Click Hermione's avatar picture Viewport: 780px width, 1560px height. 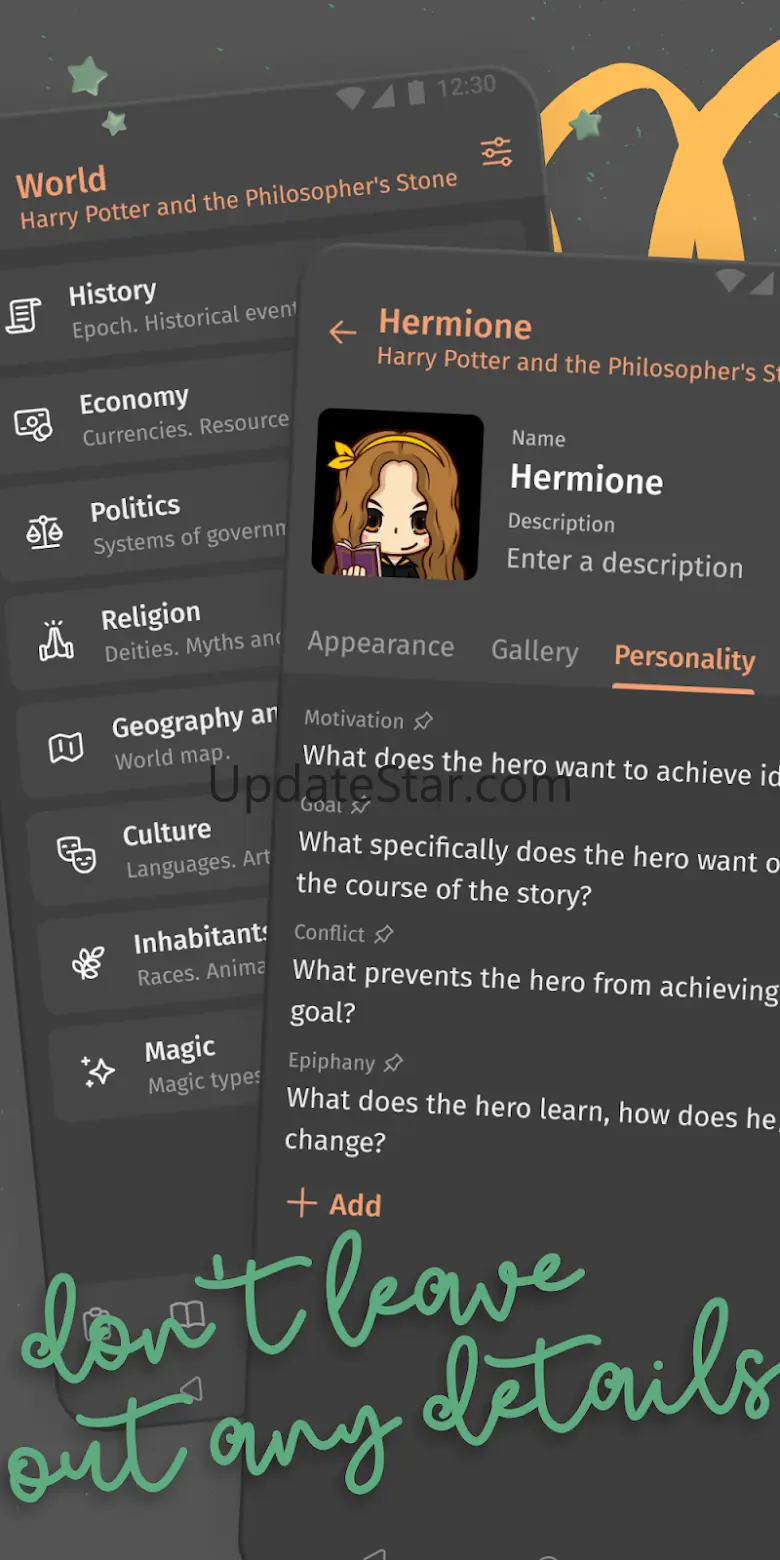tap(397, 494)
